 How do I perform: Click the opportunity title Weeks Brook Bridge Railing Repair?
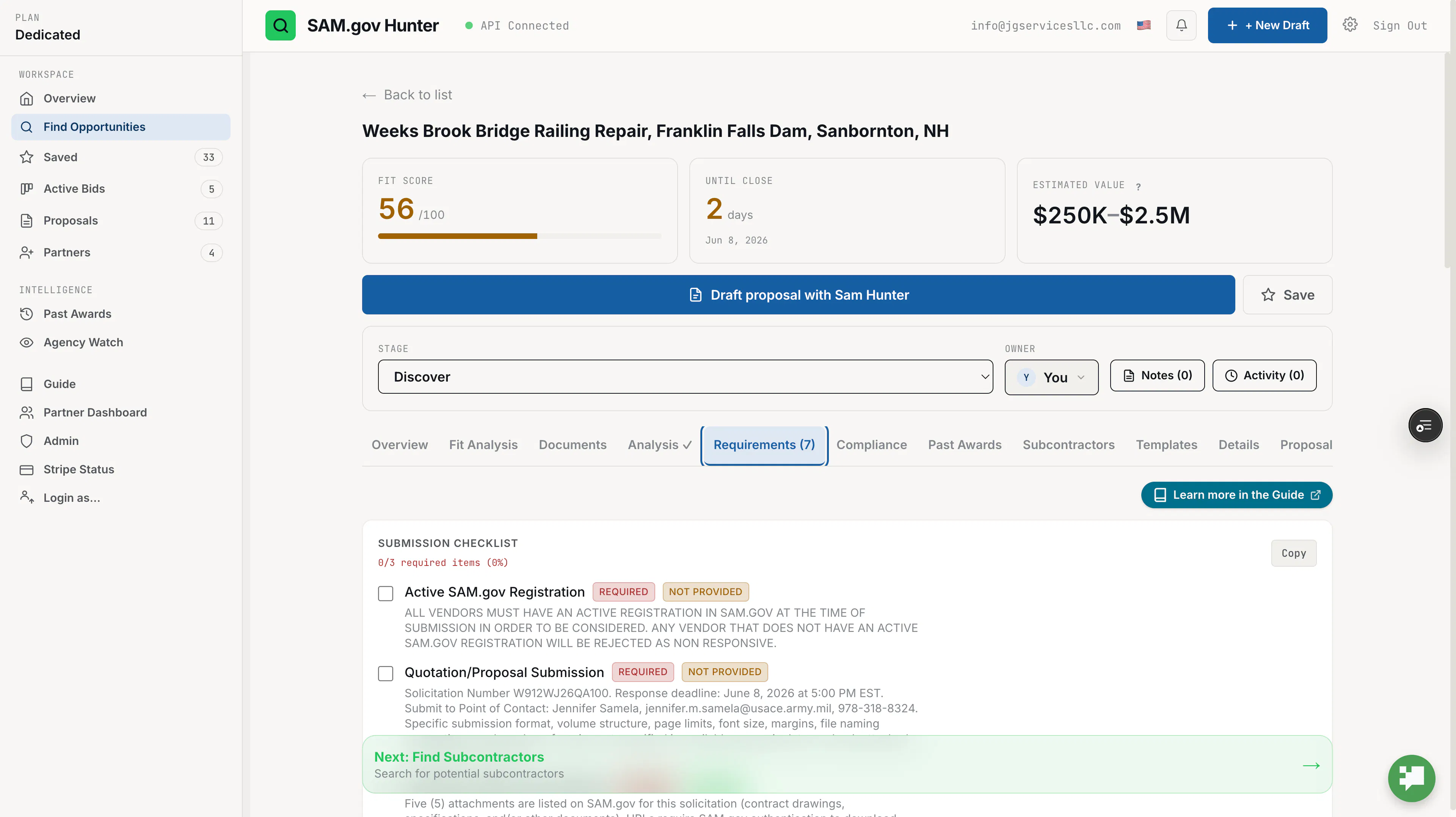pos(655,130)
